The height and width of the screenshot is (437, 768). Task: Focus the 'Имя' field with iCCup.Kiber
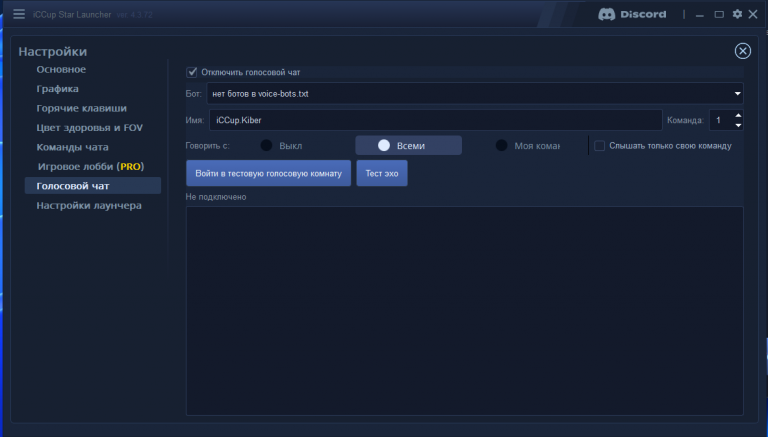point(435,120)
